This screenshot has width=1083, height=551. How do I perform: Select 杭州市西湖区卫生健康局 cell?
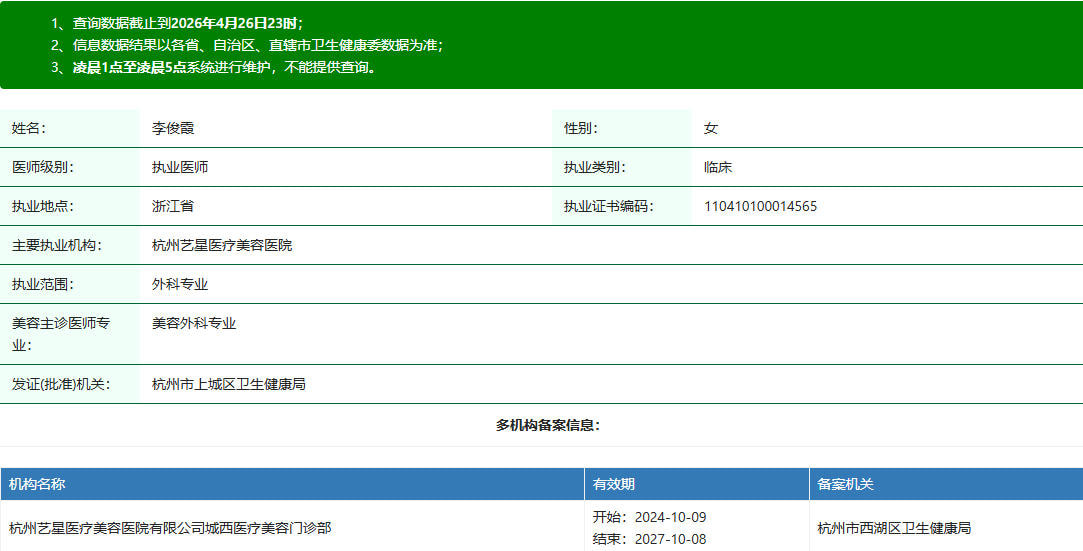(894, 528)
